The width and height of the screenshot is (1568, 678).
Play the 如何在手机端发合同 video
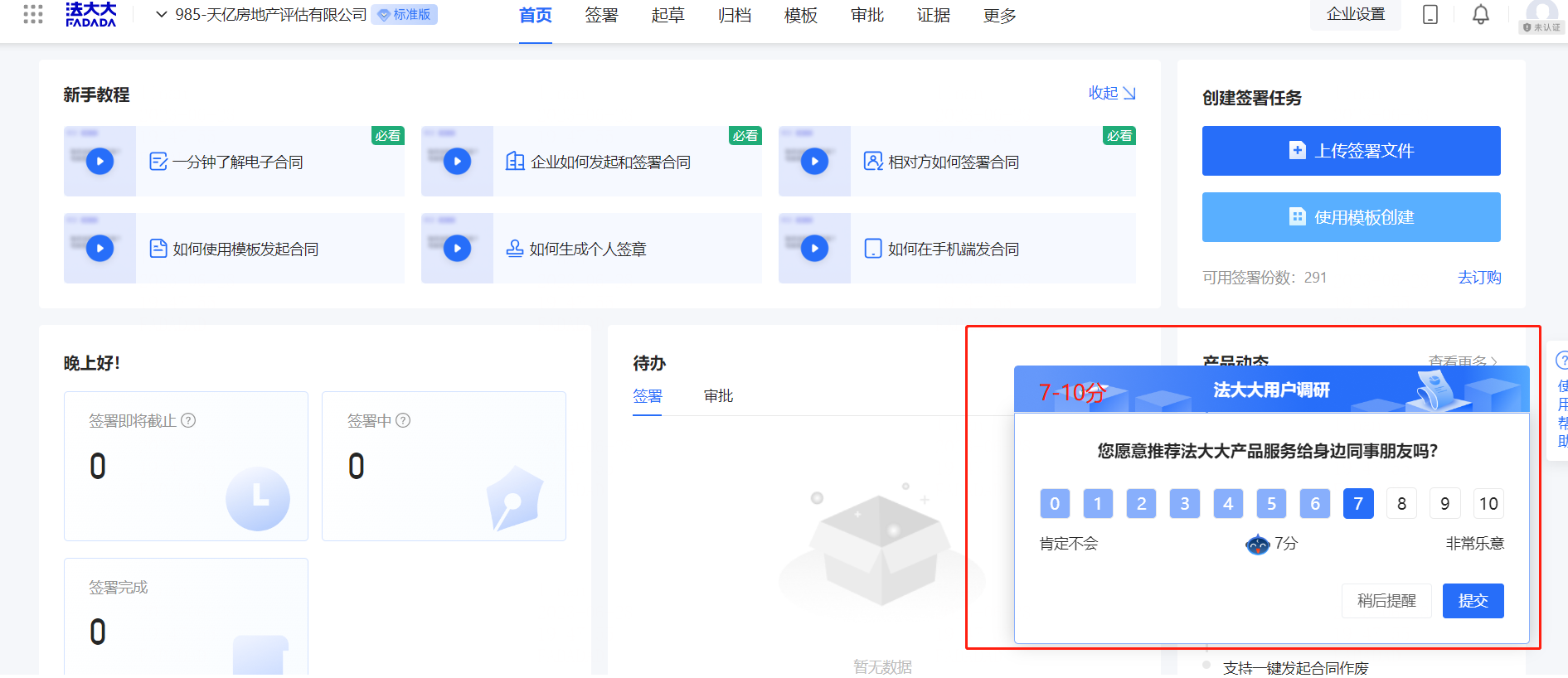[815, 248]
